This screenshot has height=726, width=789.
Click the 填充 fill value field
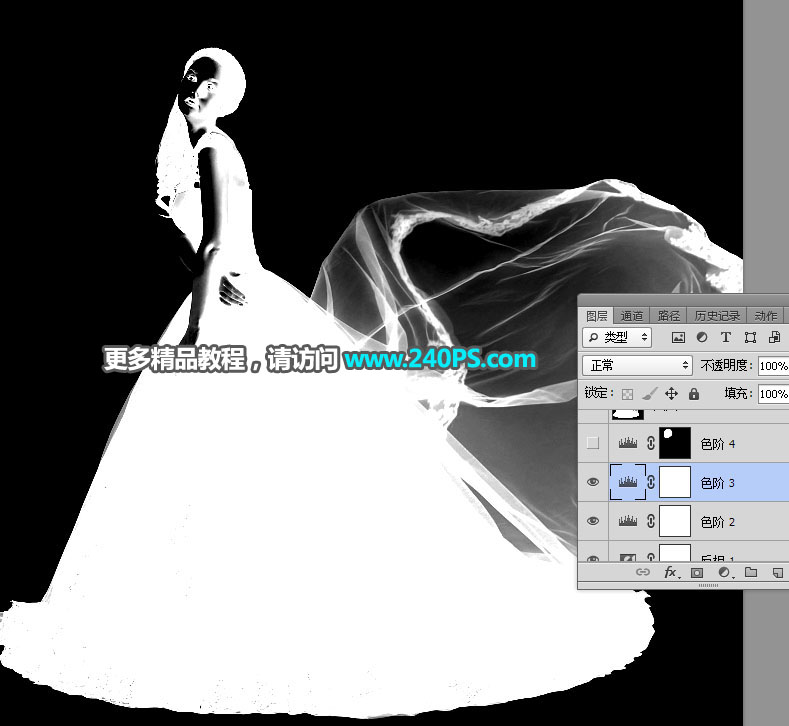[x=774, y=393]
